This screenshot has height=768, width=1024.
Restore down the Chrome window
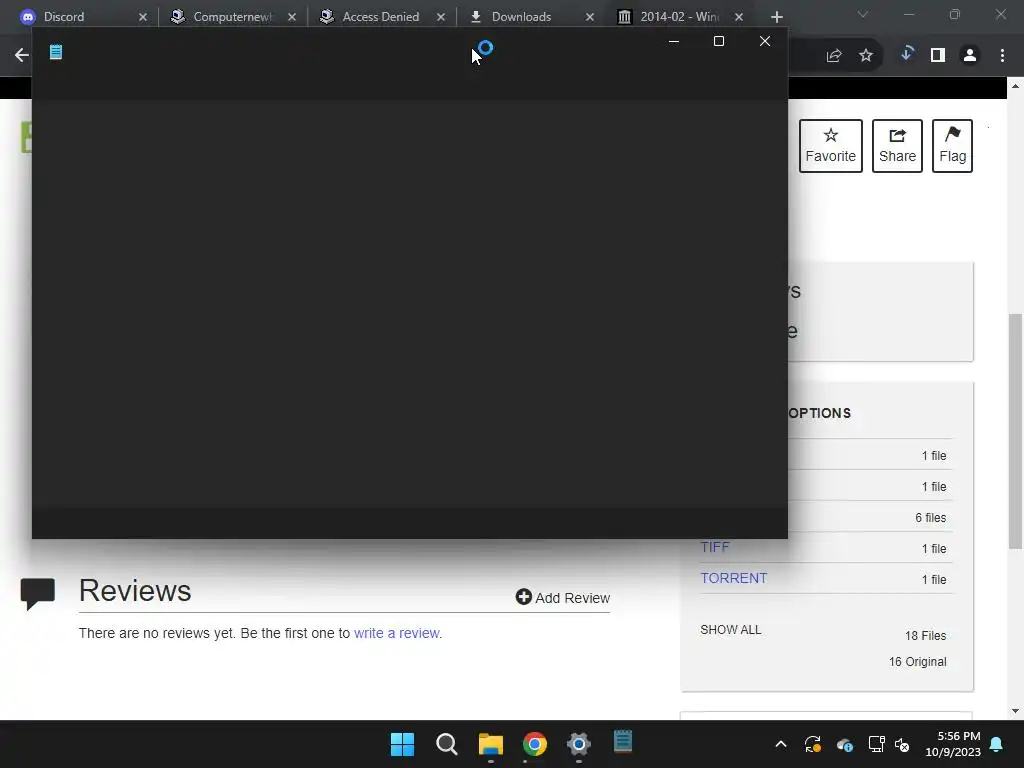pyautogui.click(x=955, y=14)
